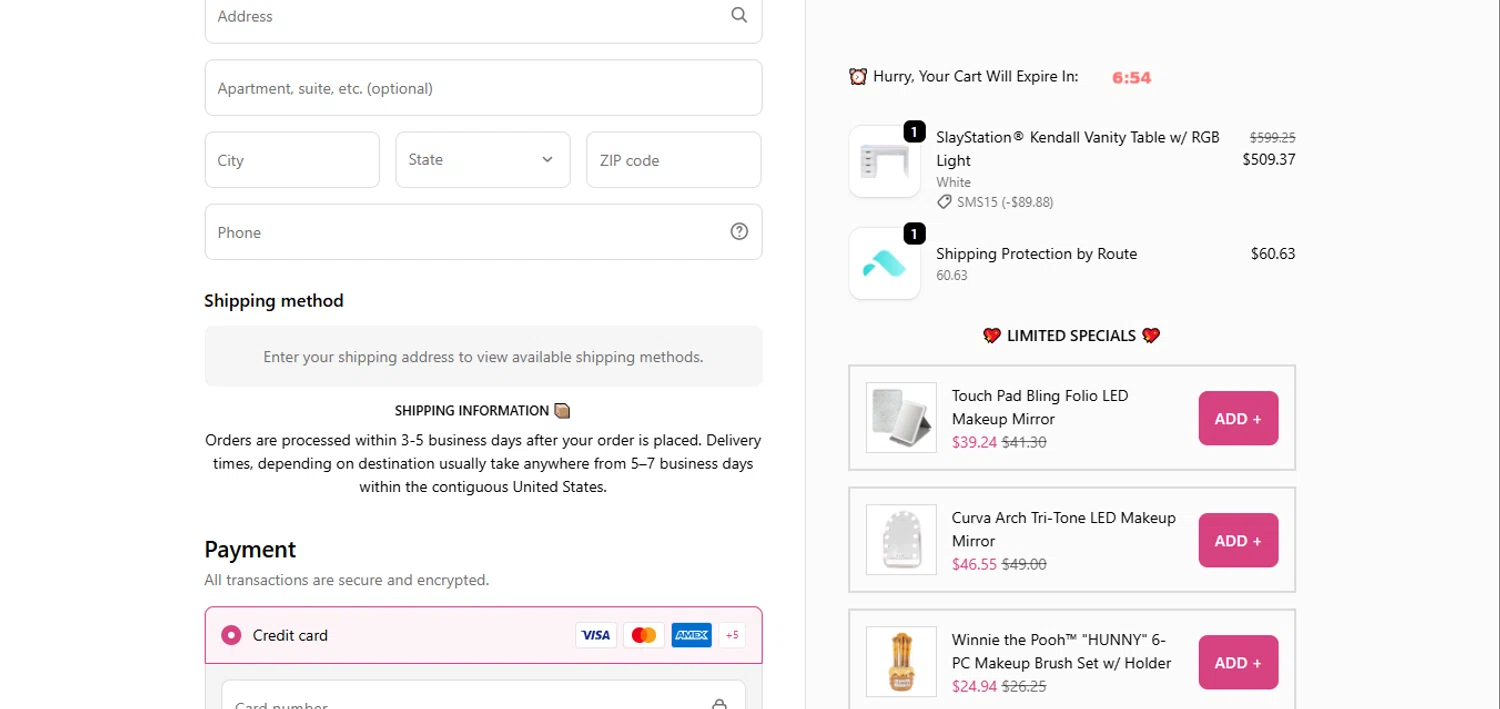Click the American Express logo

click(x=691, y=635)
